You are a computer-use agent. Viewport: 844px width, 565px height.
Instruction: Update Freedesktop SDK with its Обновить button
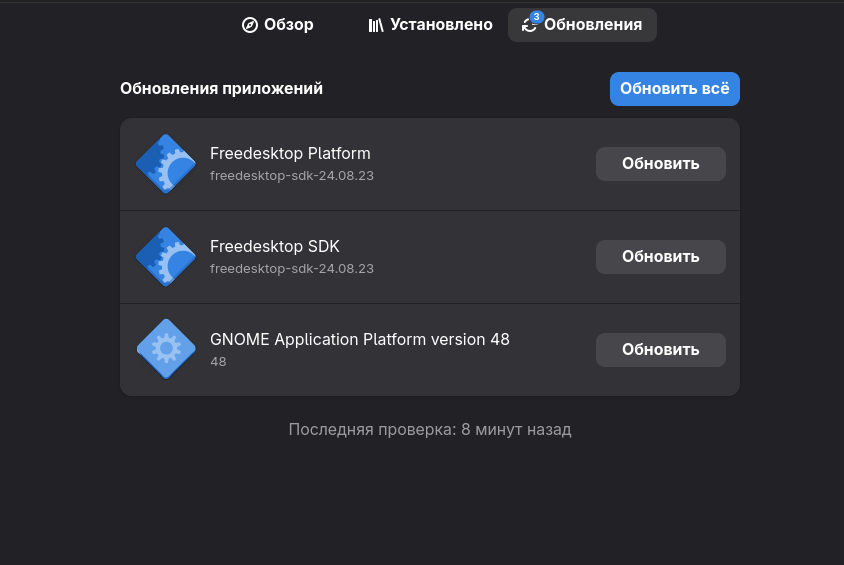660,257
